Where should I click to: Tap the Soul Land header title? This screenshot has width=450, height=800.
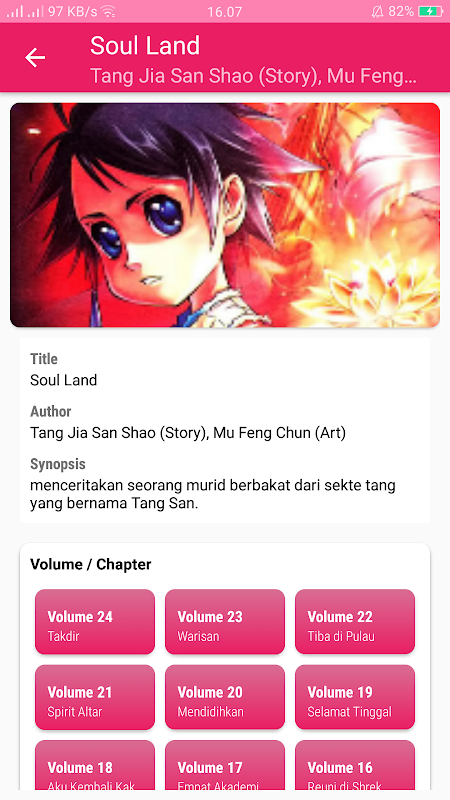145,46
